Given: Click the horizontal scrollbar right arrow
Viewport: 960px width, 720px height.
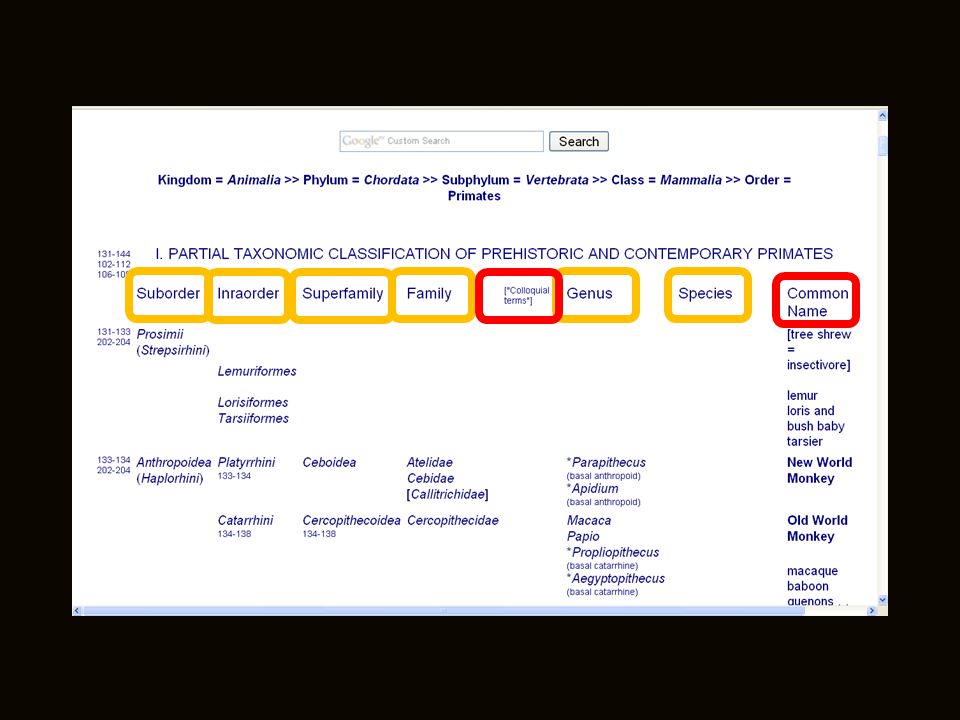Looking at the screenshot, I should [872, 610].
